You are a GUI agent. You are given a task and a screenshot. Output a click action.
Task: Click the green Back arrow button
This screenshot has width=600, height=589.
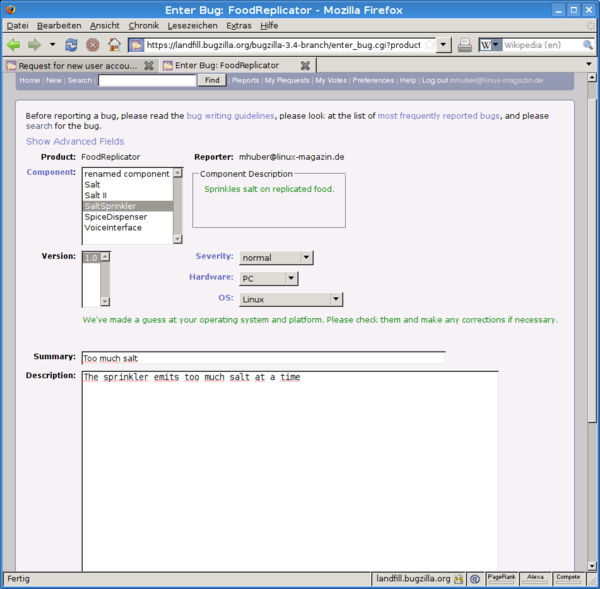14,45
